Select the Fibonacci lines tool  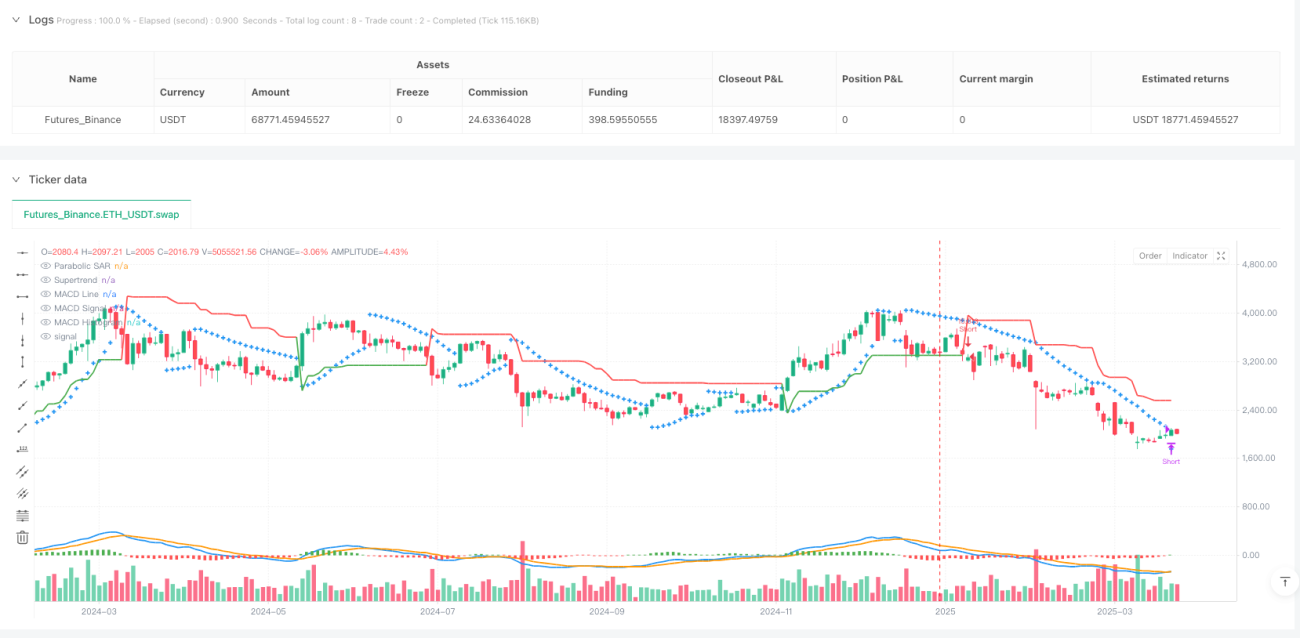(22, 515)
